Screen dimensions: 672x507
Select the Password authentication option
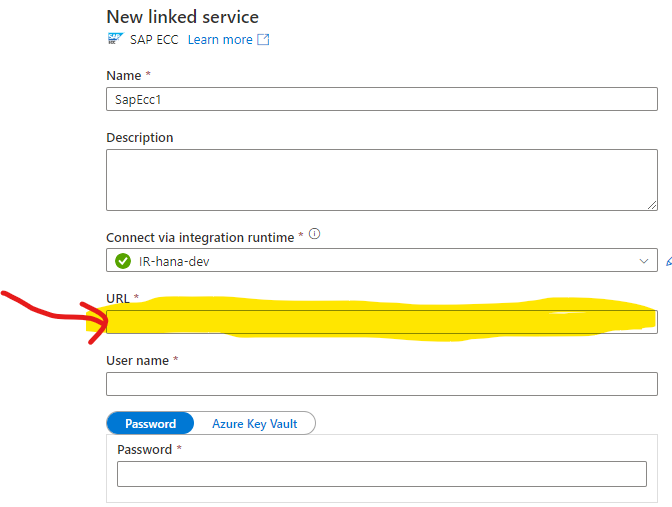[150, 423]
